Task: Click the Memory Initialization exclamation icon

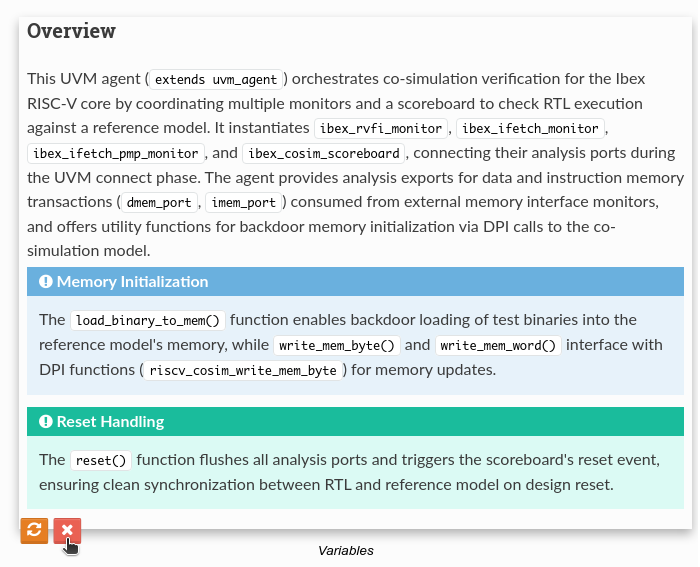Action: click(45, 282)
